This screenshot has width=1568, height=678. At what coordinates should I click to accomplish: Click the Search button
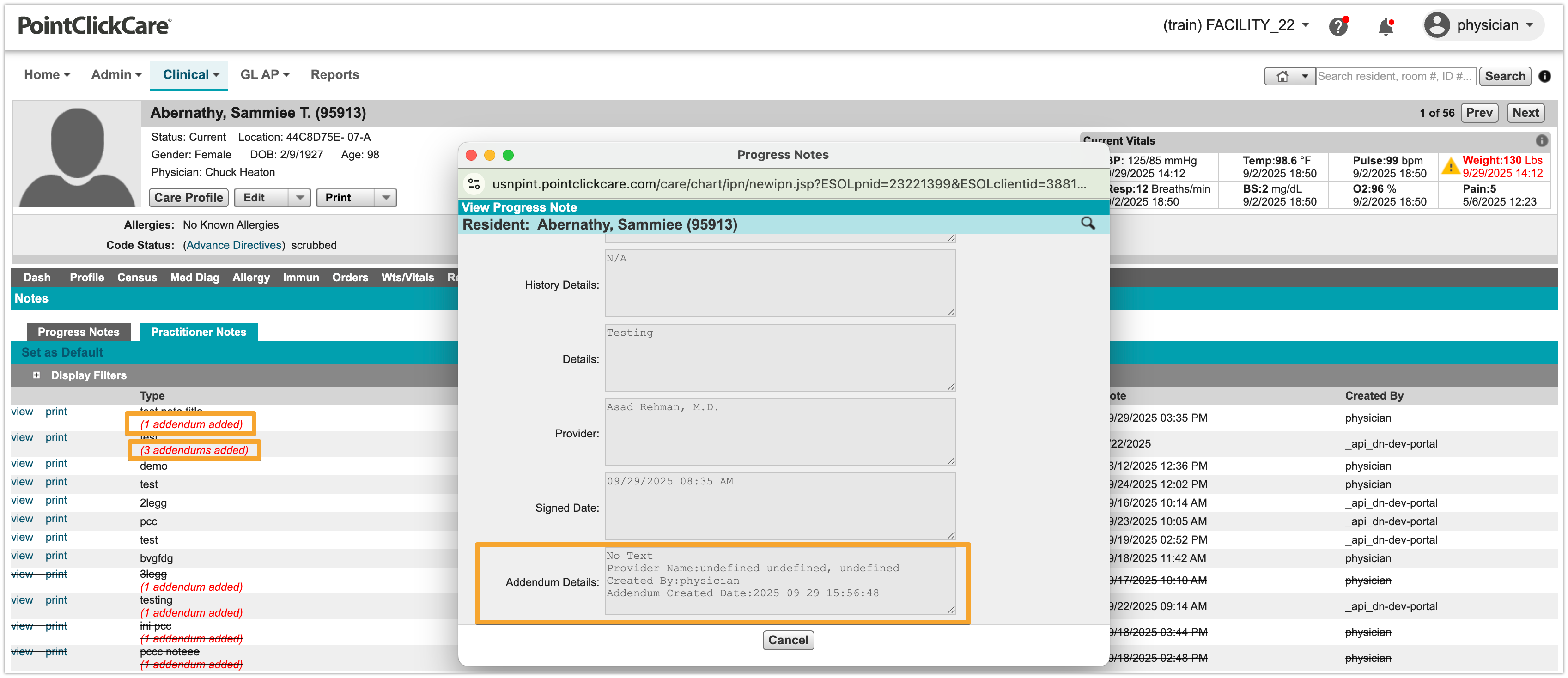click(1505, 76)
